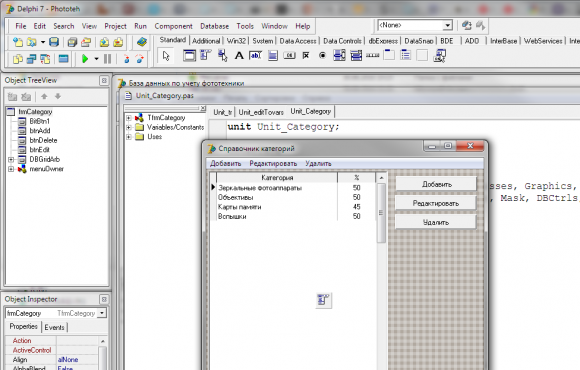Click the Добавить button on form

pos(436,184)
